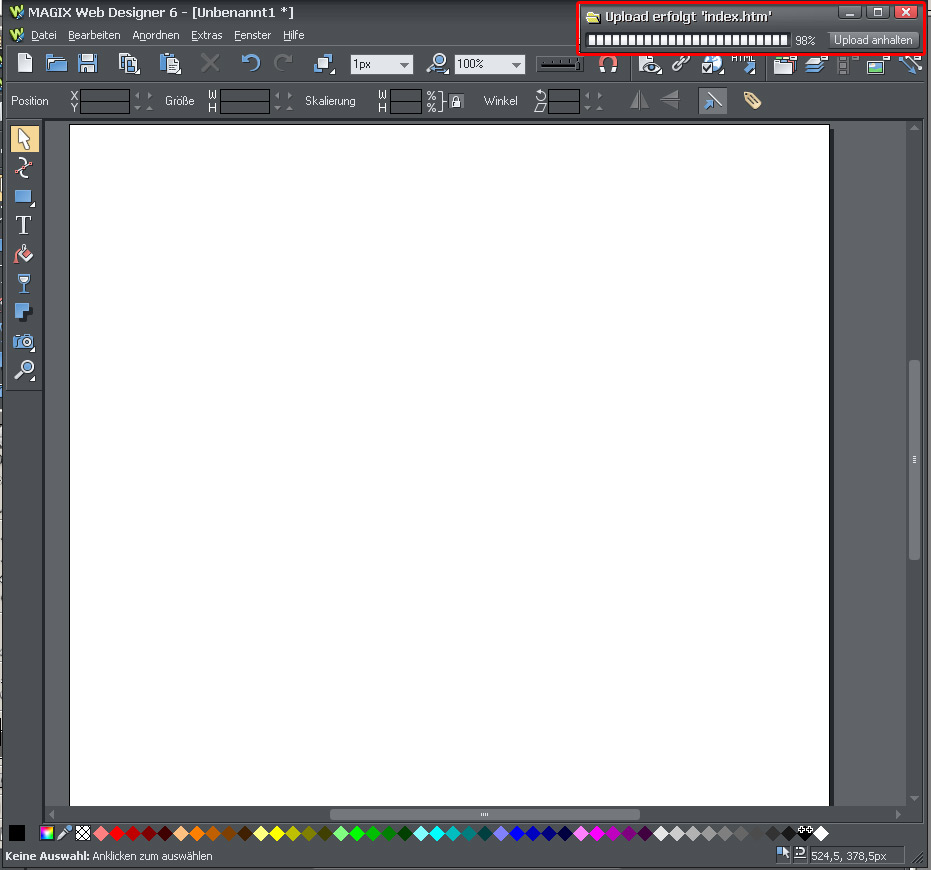
Task: Select the Fill bucket tool
Action: 24,254
